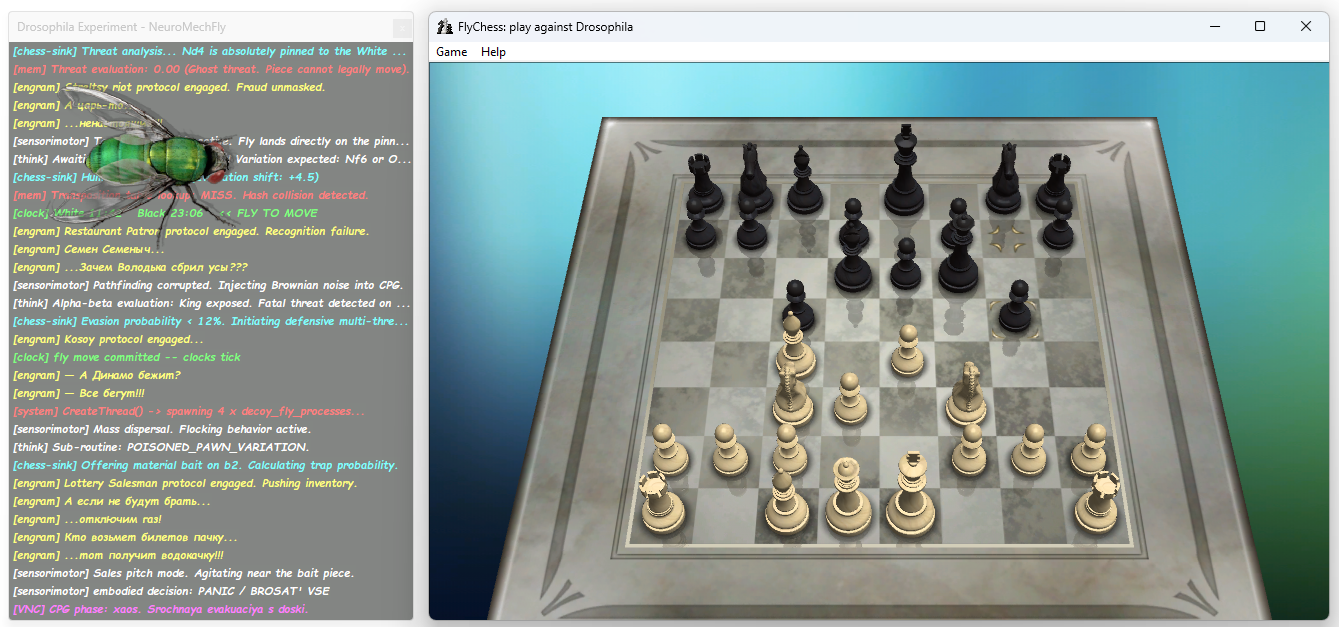This screenshot has height=627, width=1339.
Task: Open the Help menu
Action: [x=493, y=52]
